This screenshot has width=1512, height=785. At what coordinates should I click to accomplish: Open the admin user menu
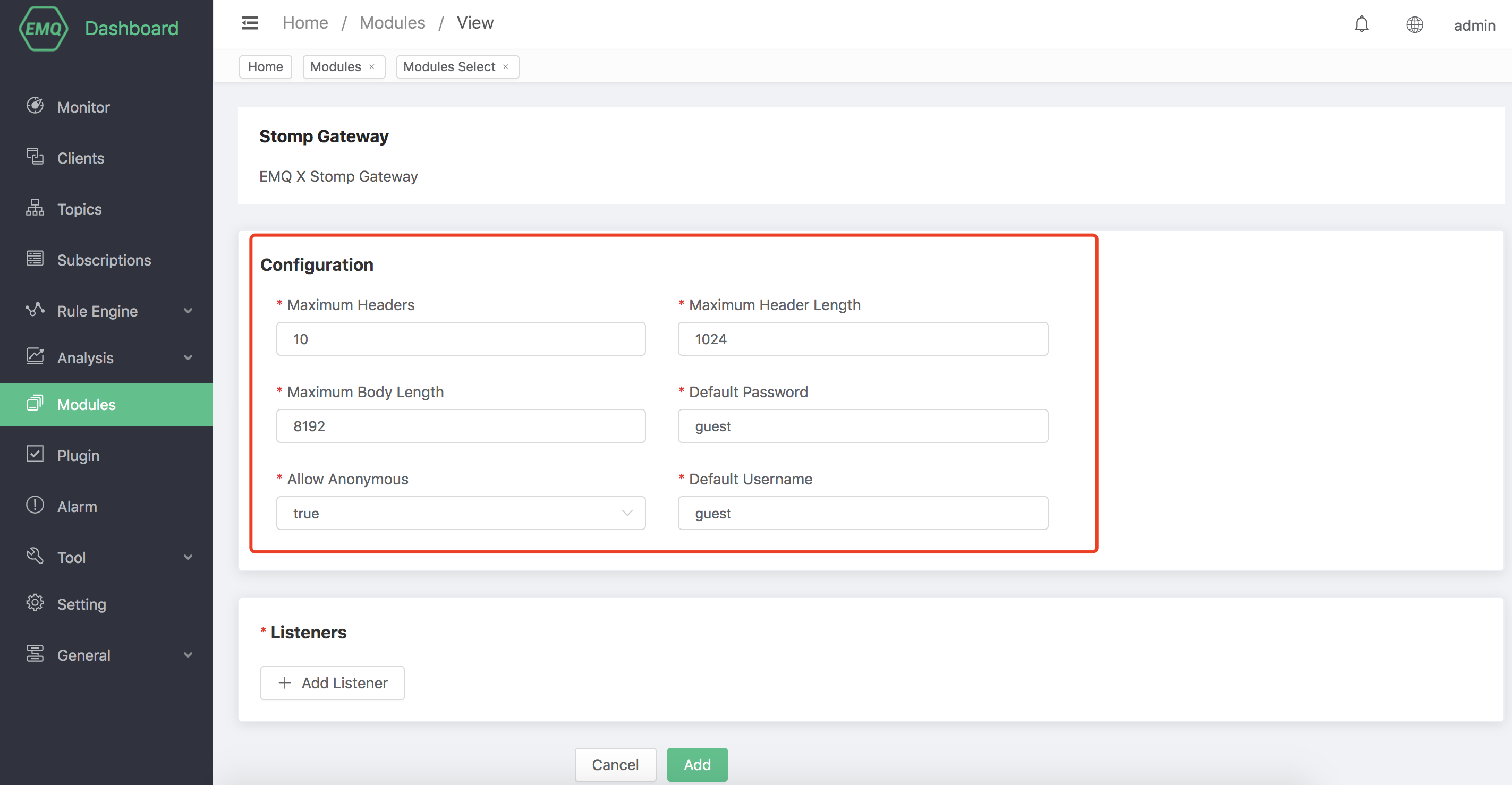click(1474, 25)
